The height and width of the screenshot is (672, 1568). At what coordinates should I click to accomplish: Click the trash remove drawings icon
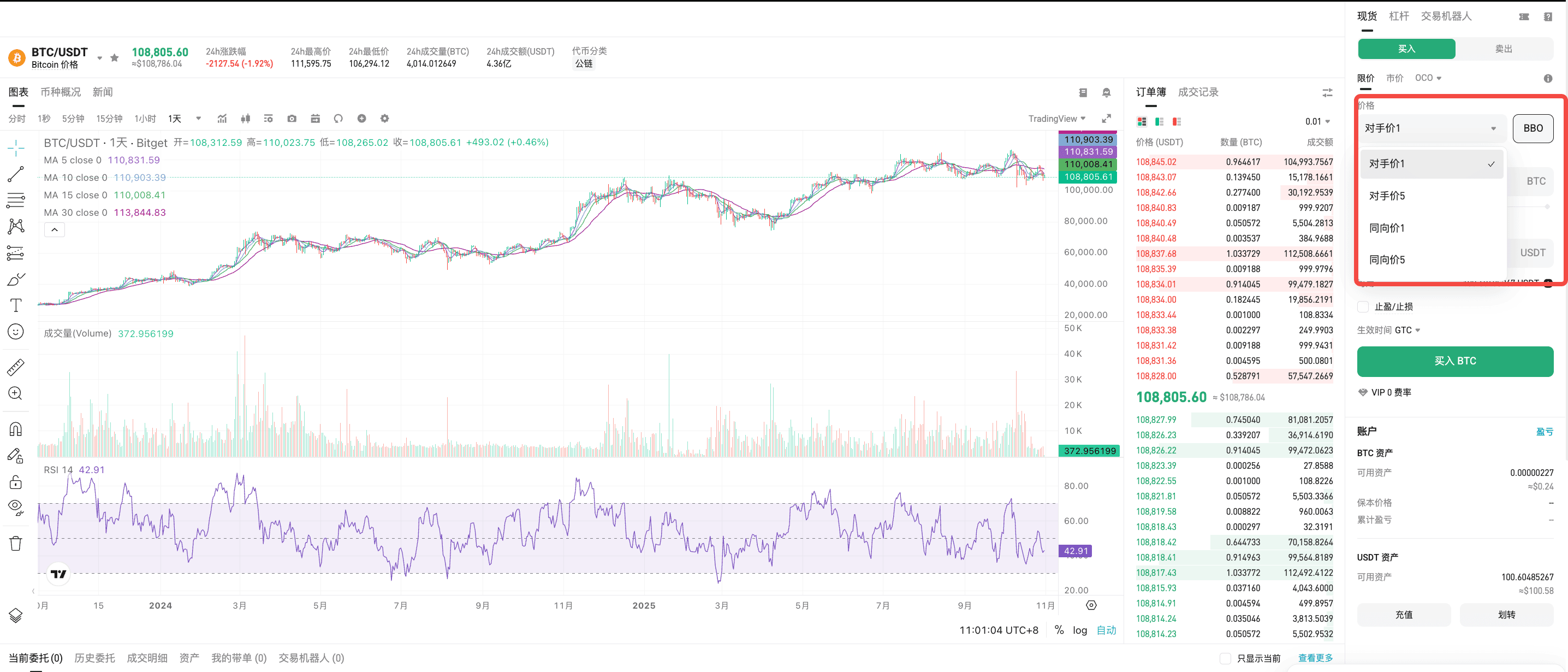pyautogui.click(x=16, y=543)
